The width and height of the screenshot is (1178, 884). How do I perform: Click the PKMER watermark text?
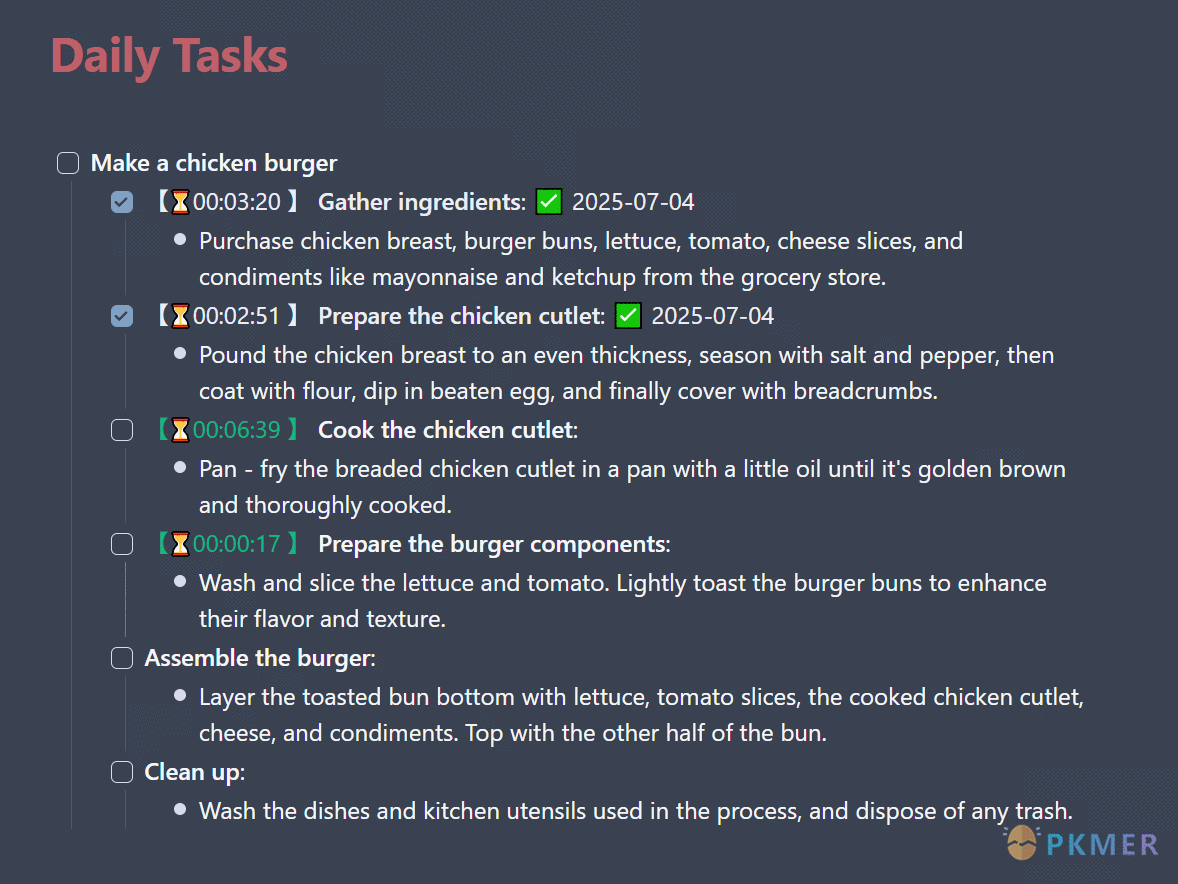click(1102, 845)
